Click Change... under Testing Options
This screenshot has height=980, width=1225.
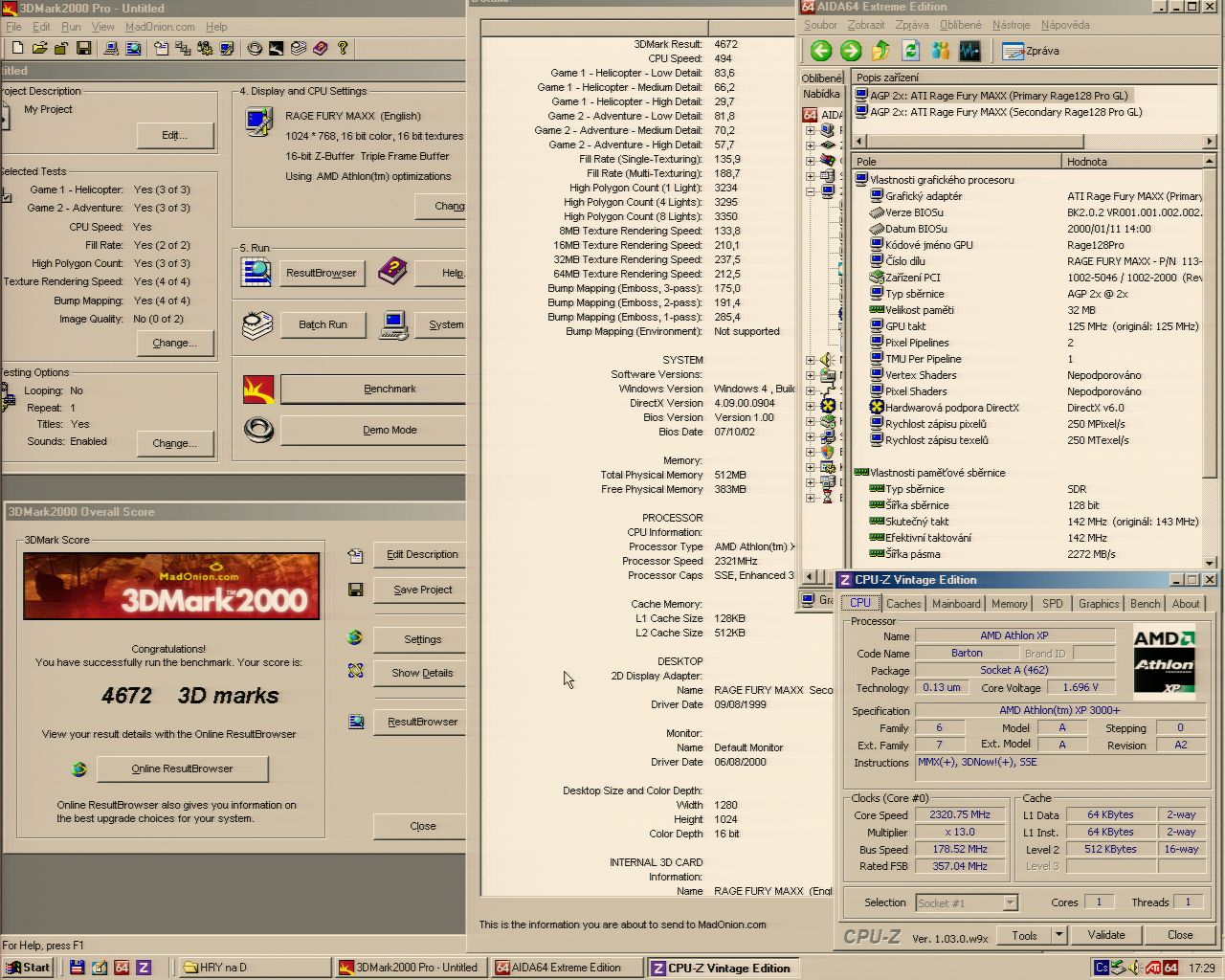click(x=174, y=443)
